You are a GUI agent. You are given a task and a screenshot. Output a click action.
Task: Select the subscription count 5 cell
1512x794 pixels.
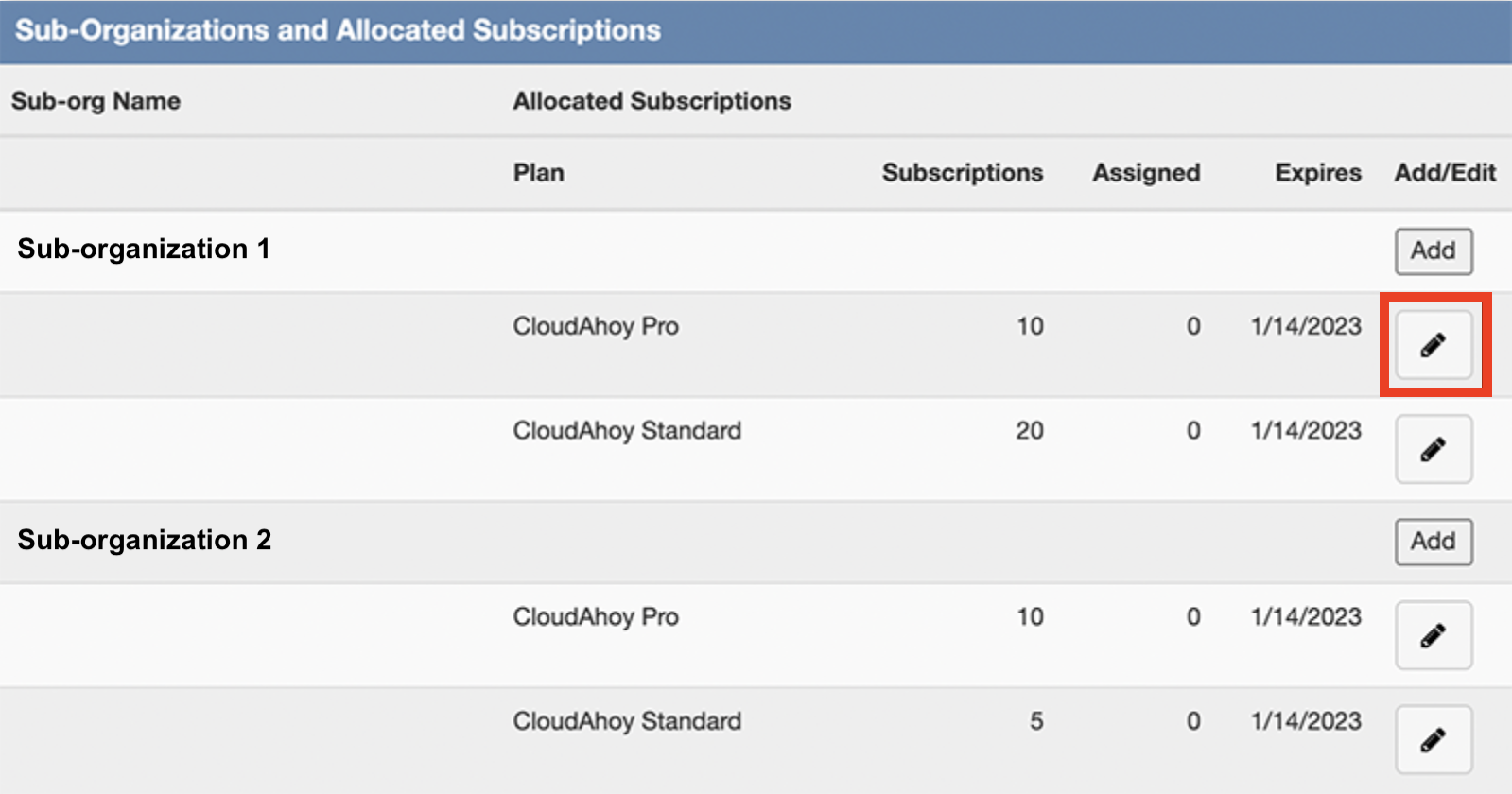1036,721
